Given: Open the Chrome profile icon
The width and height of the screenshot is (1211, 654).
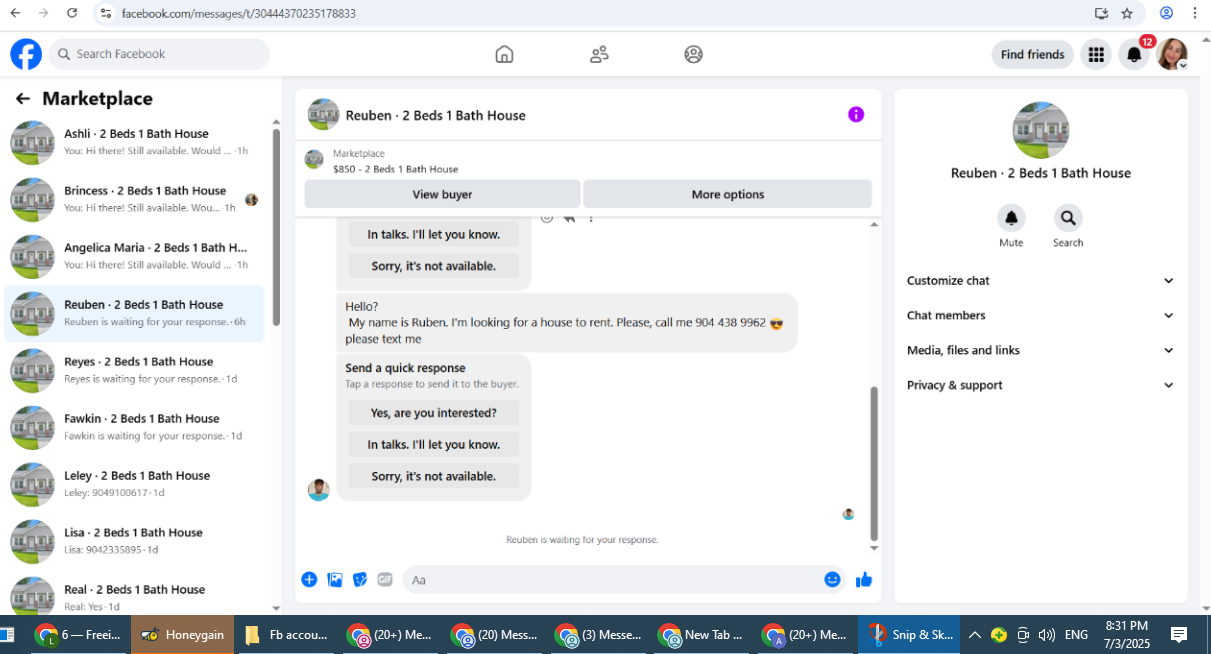Looking at the screenshot, I should tap(1166, 13).
